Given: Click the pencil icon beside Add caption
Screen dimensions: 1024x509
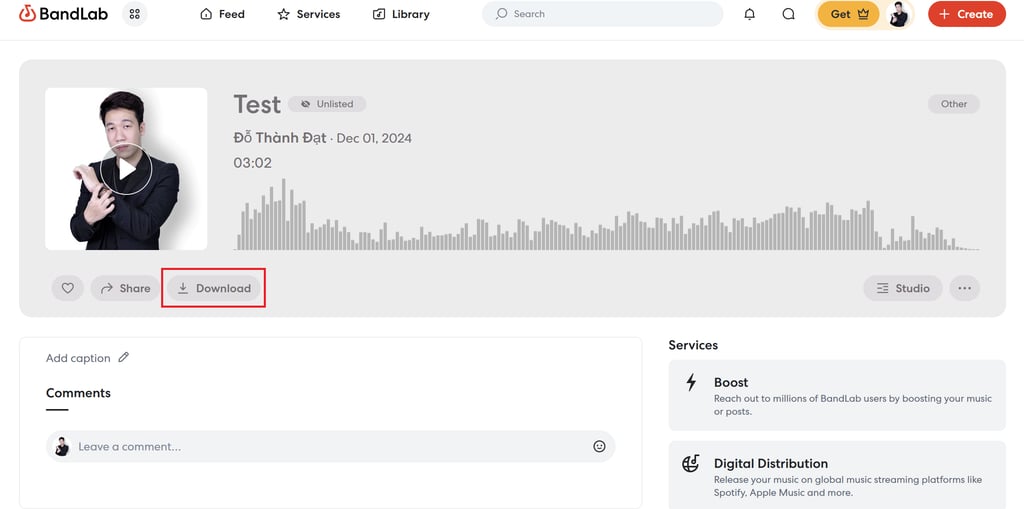Looking at the screenshot, I should (x=123, y=357).
